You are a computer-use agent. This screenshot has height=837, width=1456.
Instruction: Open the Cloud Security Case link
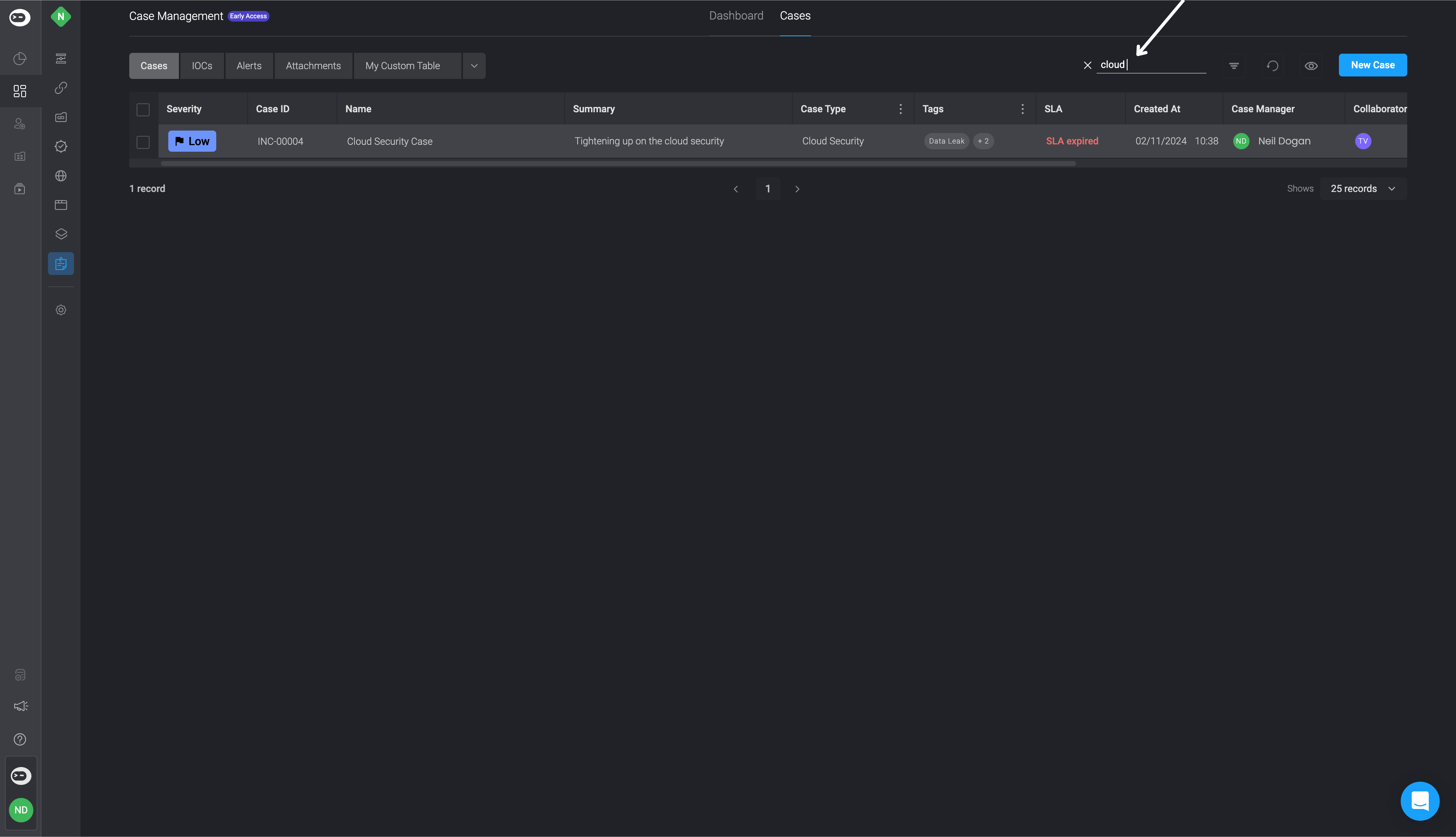pyautogui.click(x=389, y=142)
